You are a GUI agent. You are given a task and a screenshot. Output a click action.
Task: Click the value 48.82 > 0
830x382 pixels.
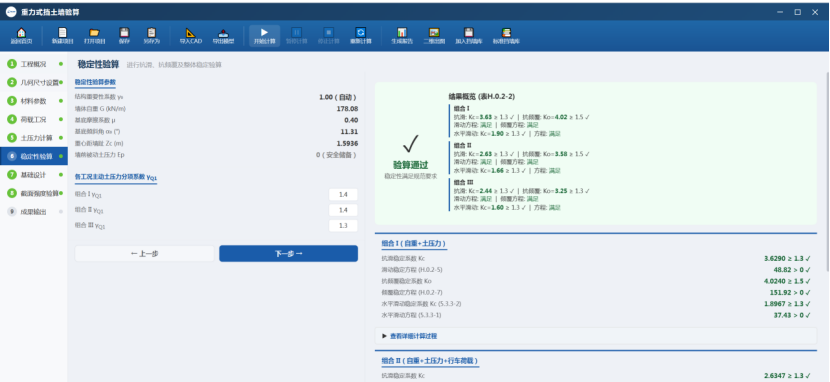(x=792, y=269)
